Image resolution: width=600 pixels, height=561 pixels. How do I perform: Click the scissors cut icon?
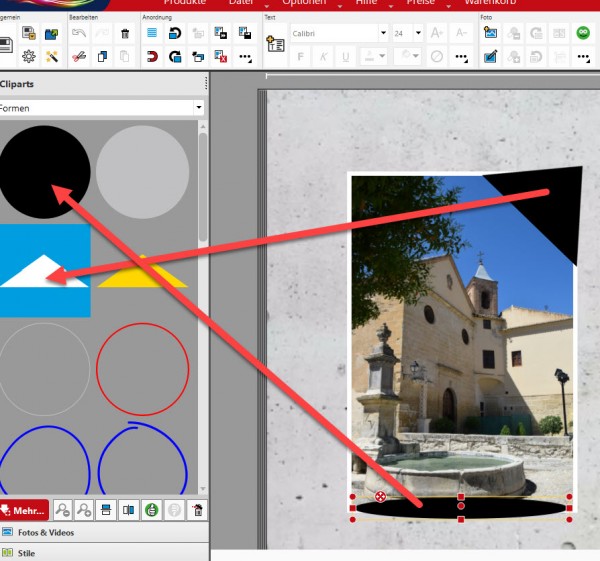(x=79, y=57)
